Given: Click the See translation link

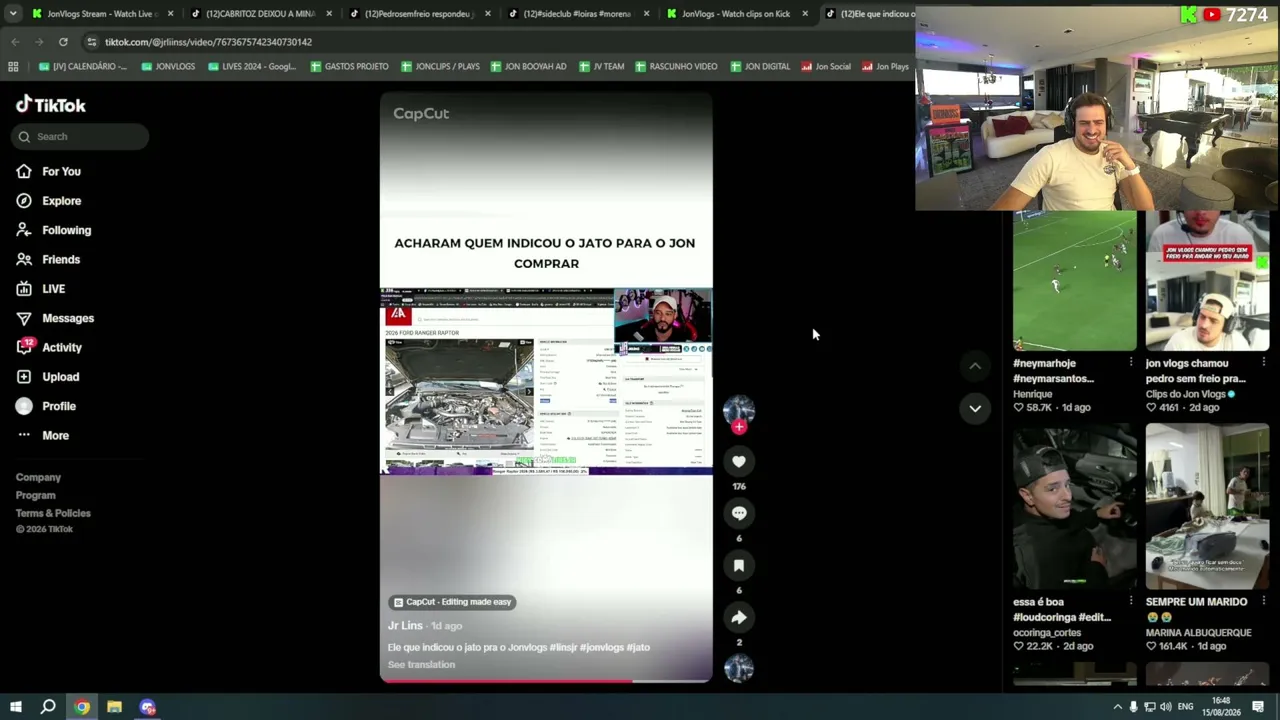Looking at the screenshot, I should pyautogui.click(x=421, y=665).
